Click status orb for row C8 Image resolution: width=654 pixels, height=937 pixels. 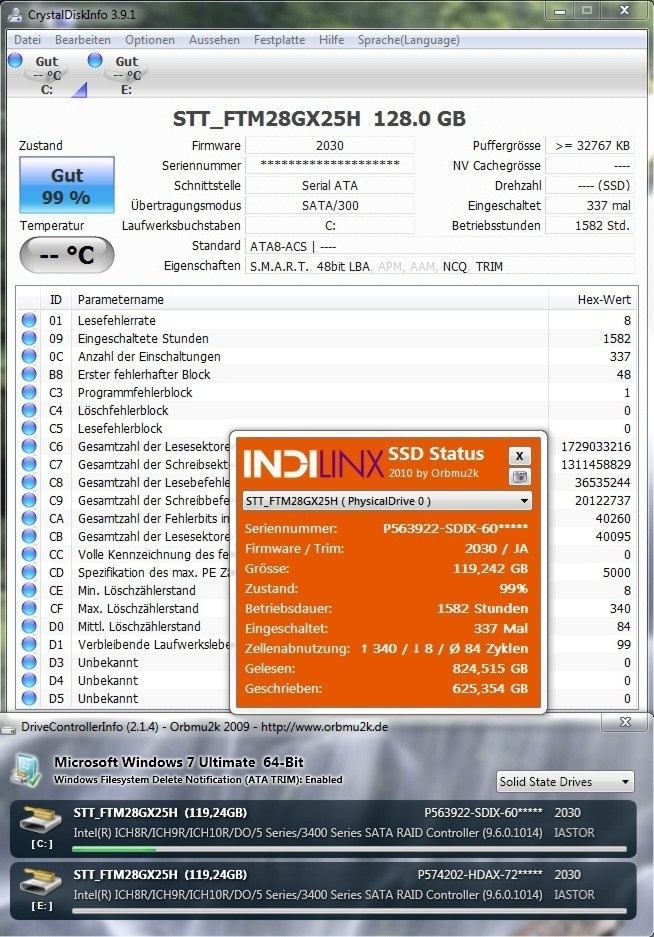(x=29, y=482)
